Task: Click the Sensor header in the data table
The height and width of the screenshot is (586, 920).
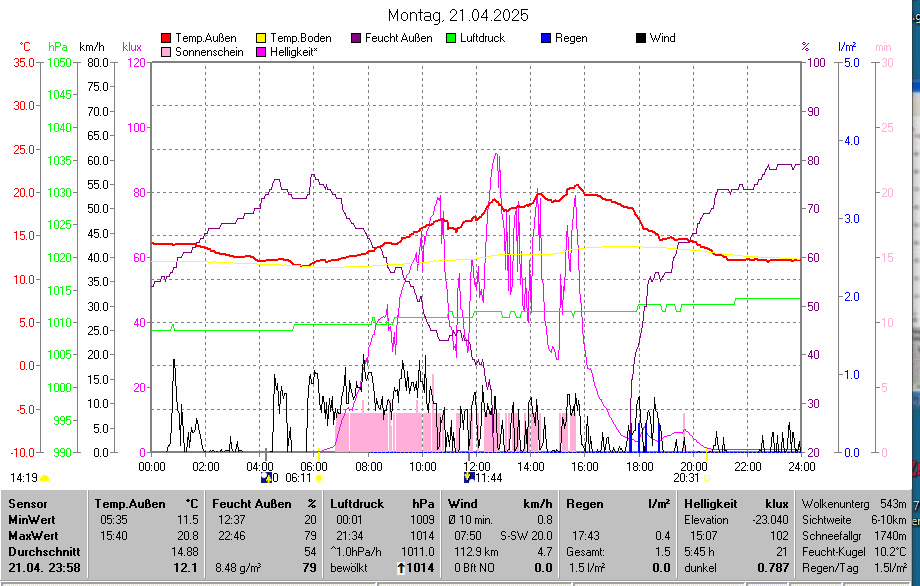Action: tap(28, 504)
